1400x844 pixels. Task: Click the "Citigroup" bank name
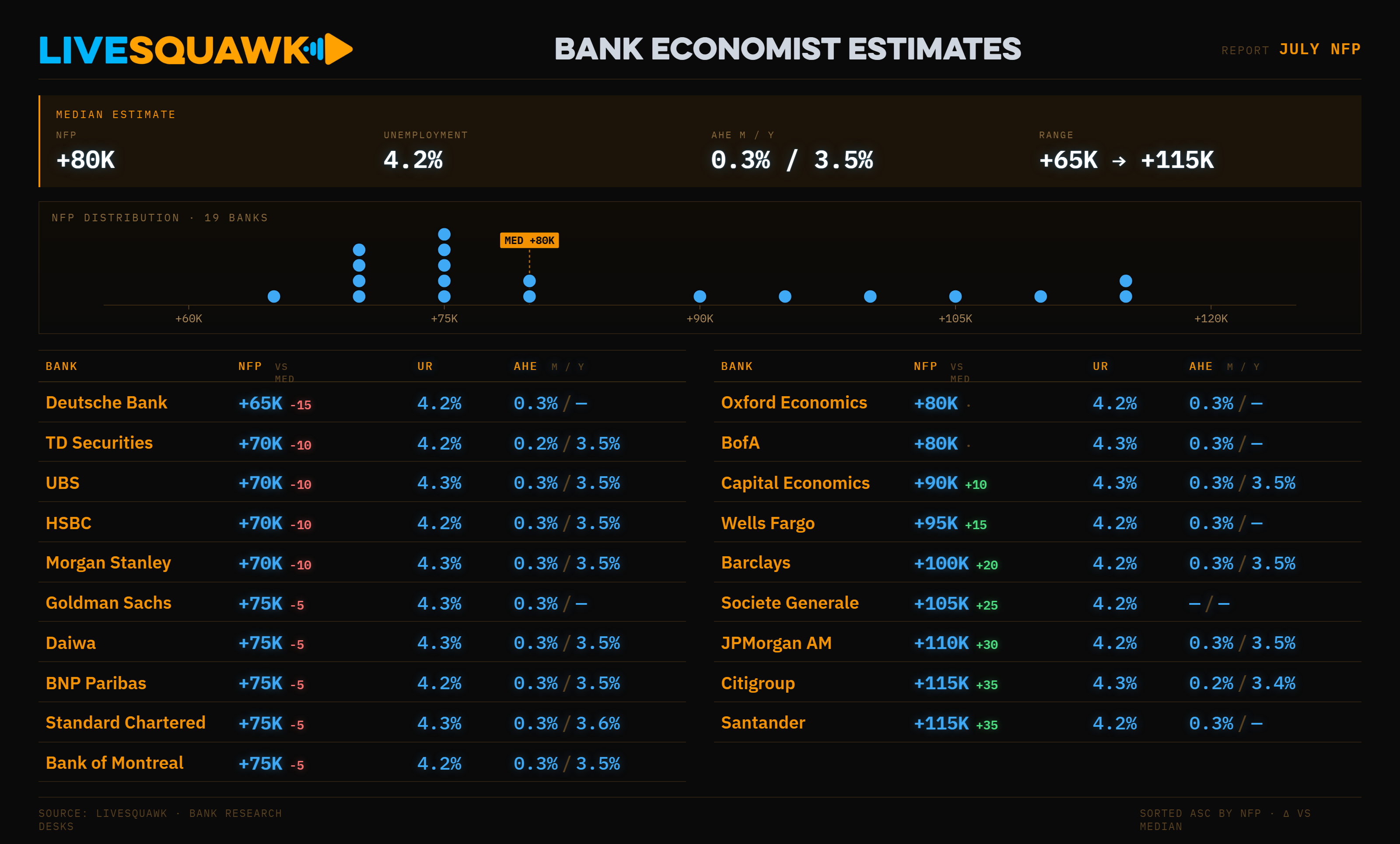(x=758, y=683)
